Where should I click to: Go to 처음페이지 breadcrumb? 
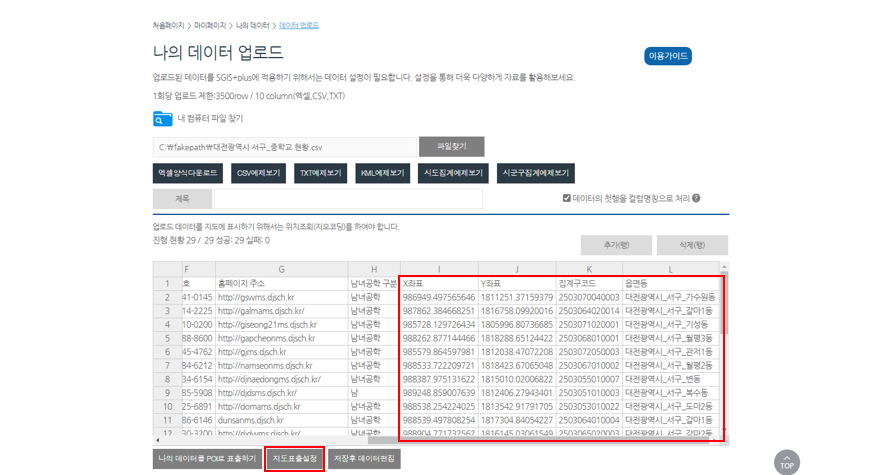click(x=169, y=25)
